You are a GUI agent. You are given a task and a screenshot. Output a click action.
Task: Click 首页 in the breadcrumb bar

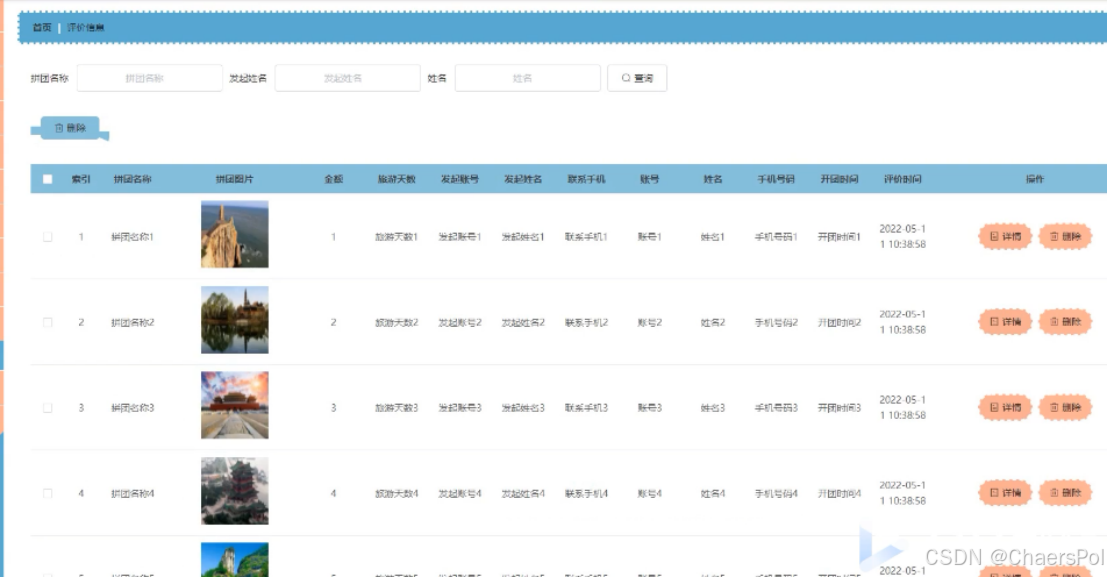[x=42, y=28]
